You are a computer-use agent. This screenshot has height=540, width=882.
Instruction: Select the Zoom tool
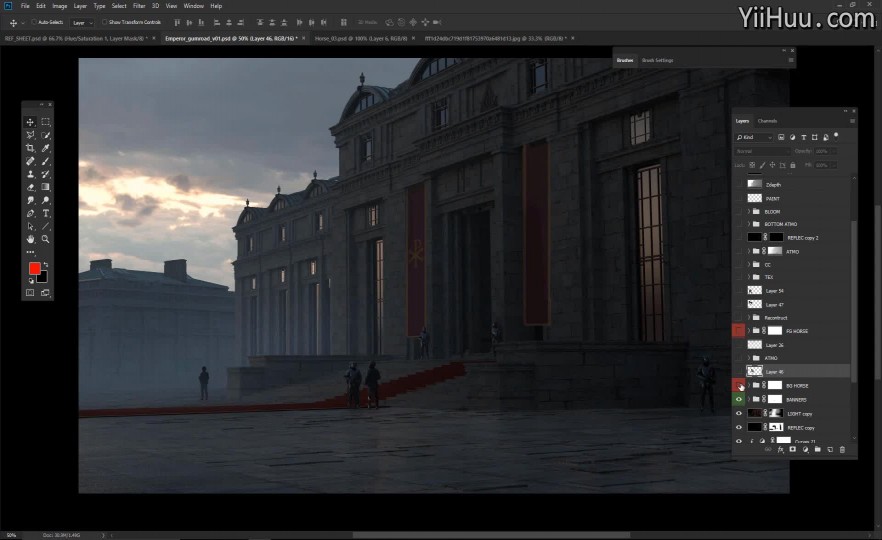46,240
